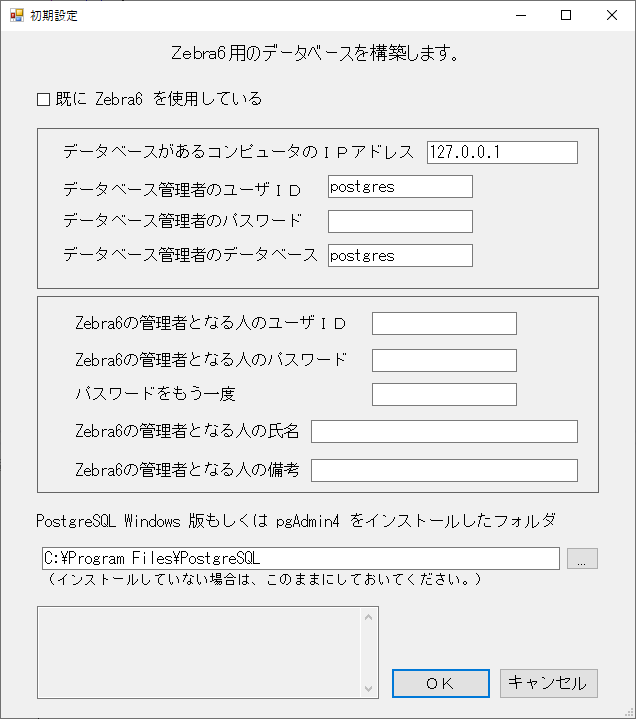Image resolution: width=636 pixels, height=719 pixels.
Task: Minimize the 初期設定 window
Action: tap(521, 16)
